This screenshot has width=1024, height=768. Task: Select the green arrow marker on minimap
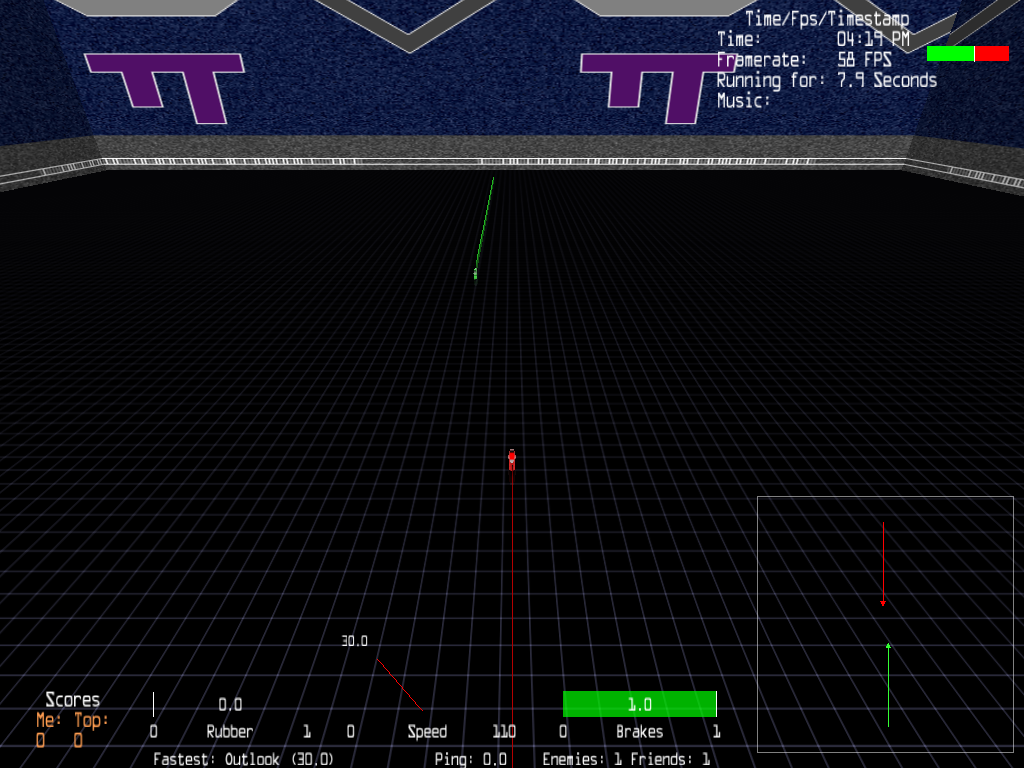click(x=888, y=647)
